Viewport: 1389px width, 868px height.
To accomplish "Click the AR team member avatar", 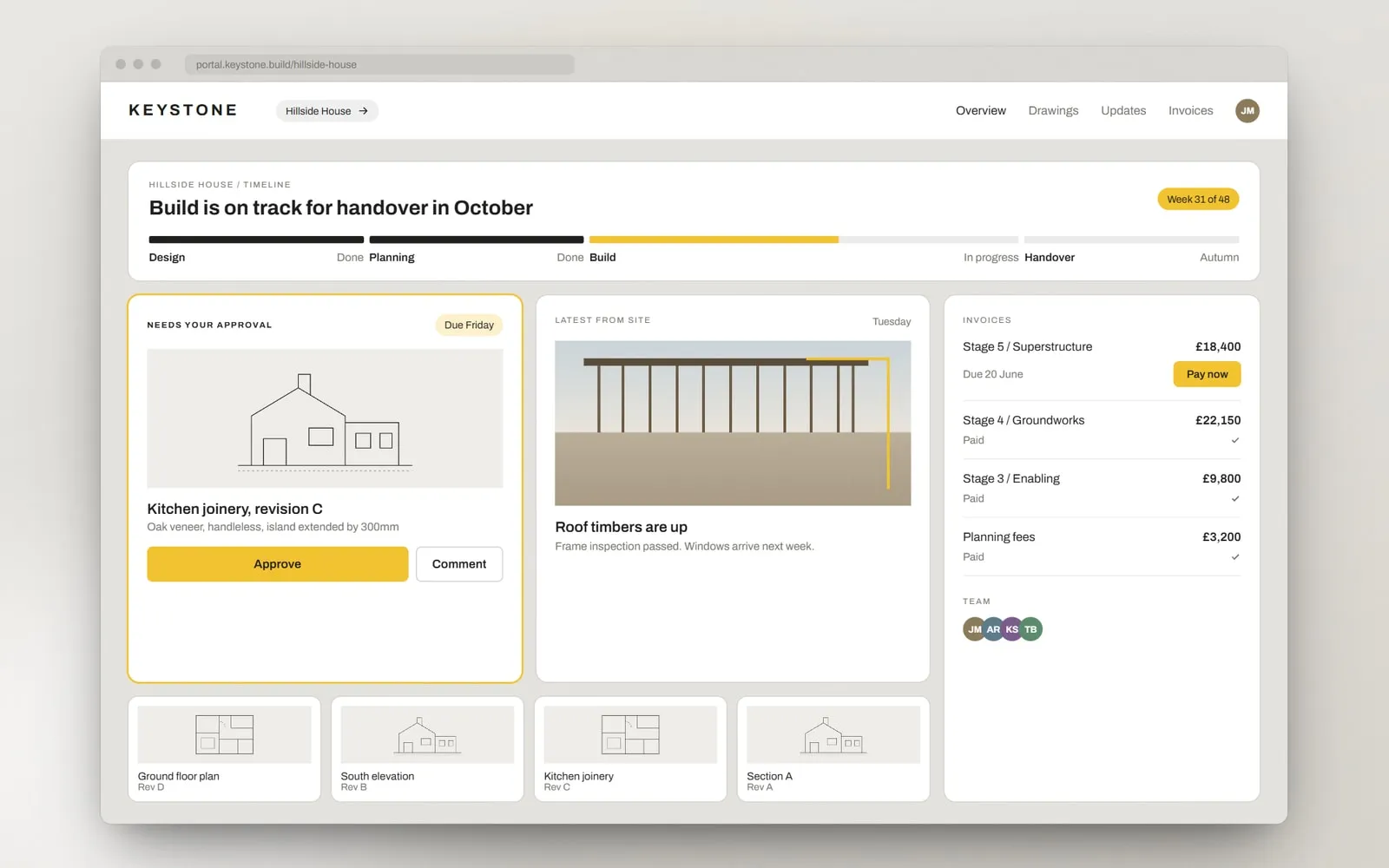I will tap(993, 629).
